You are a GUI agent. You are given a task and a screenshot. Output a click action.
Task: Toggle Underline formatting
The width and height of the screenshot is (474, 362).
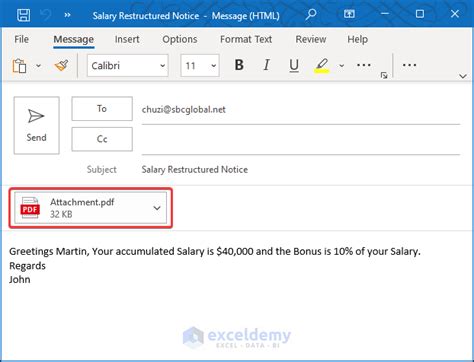tap(294, 65)
